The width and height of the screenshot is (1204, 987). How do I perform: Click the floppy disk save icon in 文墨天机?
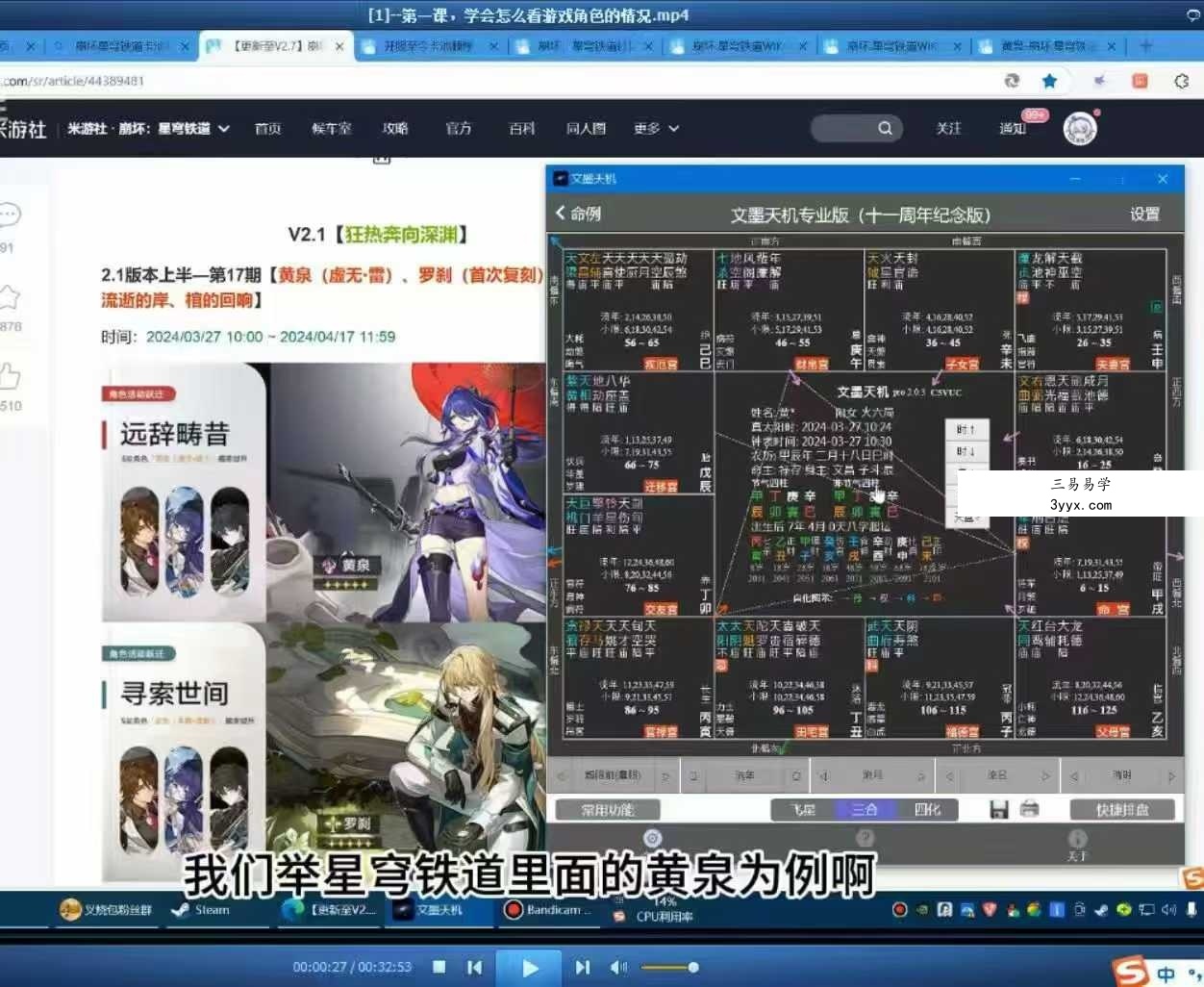click(x=999, y=809)
